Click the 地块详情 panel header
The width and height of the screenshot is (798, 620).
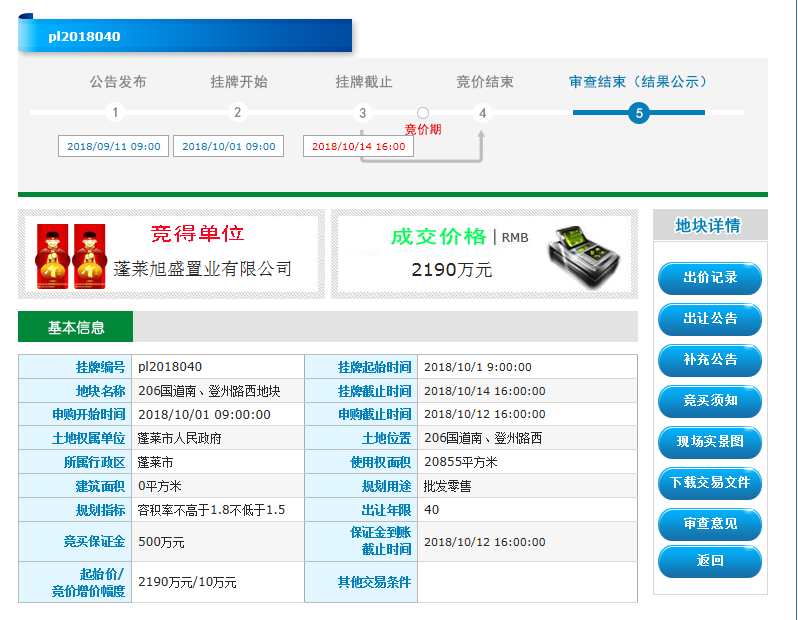[708, 225]
